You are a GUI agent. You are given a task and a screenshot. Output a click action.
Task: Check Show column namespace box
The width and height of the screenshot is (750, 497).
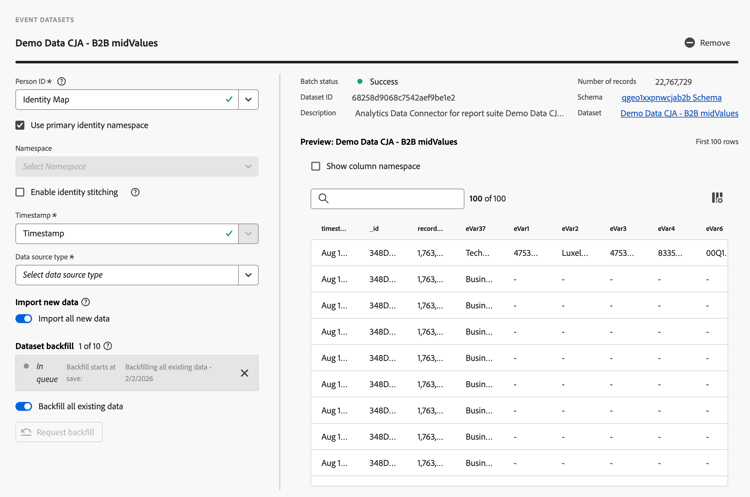[x=316, y=166]
